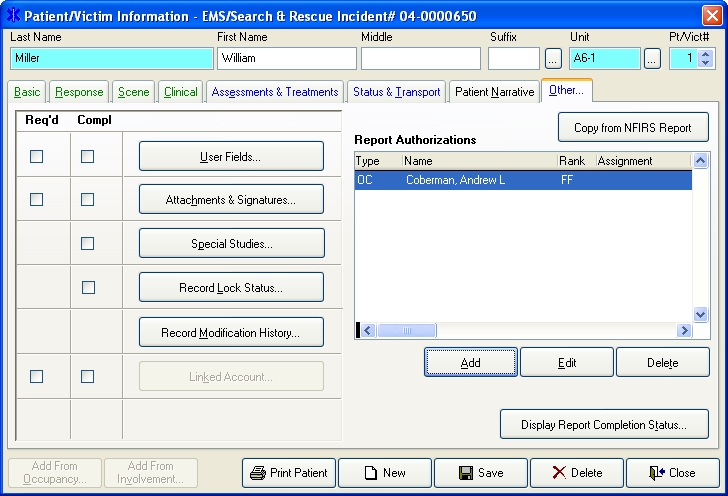Click the Close door icon button

point(672,473)
